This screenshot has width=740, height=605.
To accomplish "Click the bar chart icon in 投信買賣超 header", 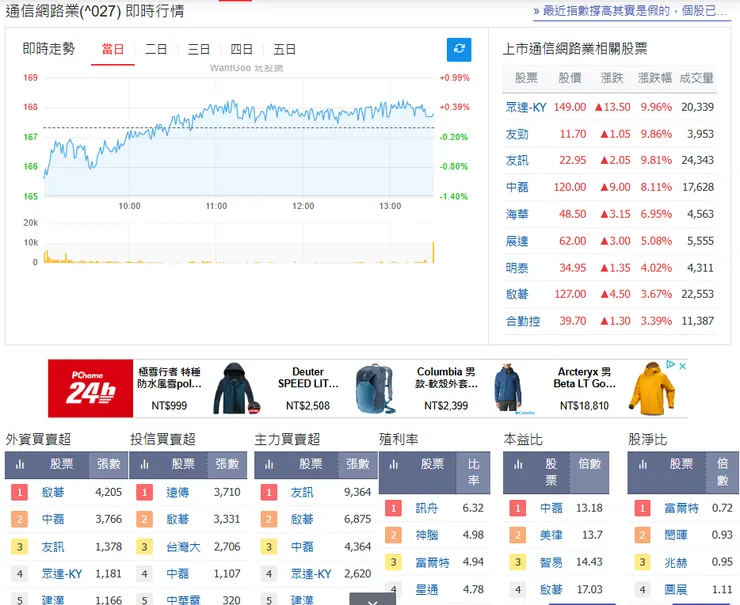I will pyautogui.click(x=144, y=465).
